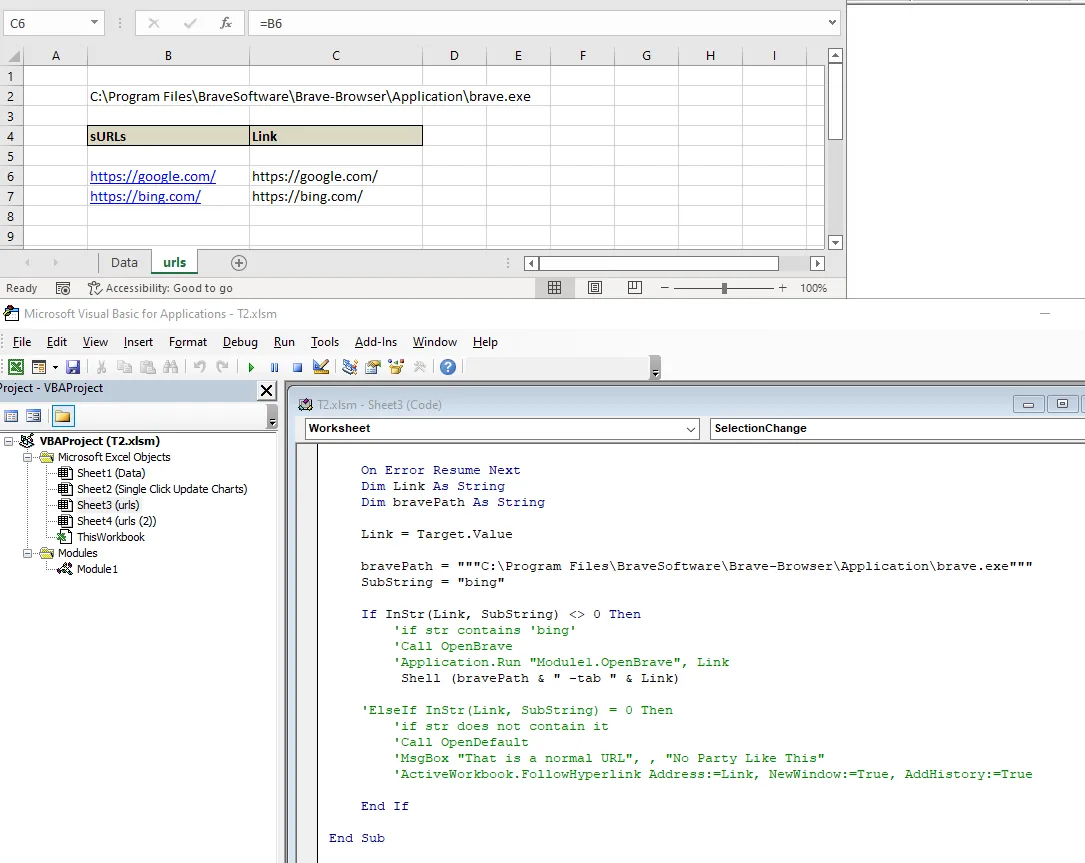Toggle Design Mode icon in the toolbar
1085x863 pixels.
(x=321, y=367)
